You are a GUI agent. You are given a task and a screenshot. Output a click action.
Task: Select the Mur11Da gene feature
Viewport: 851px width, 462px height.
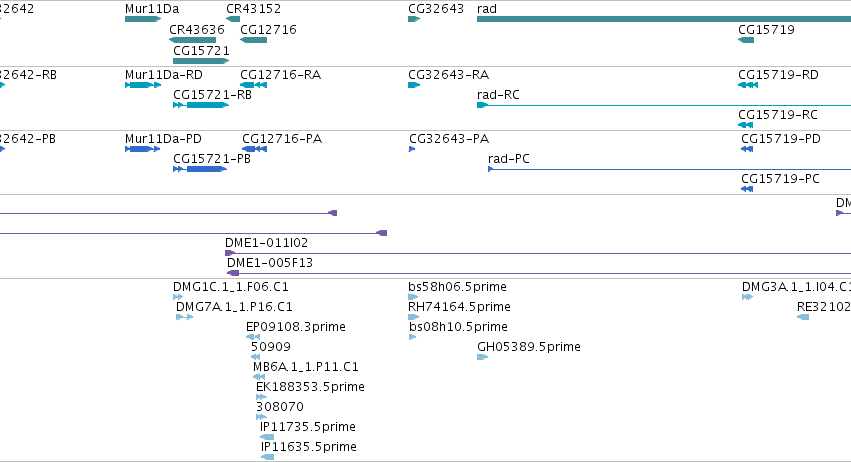[143, 19]
